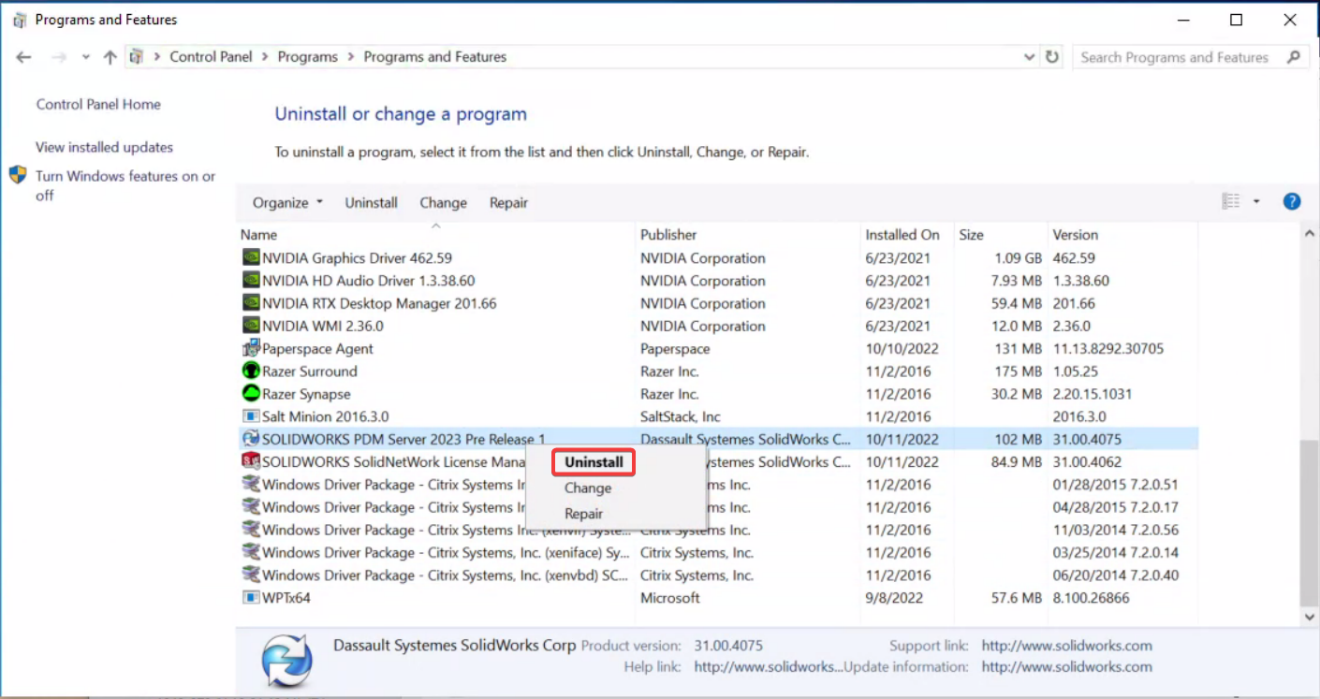Viewport: 1320px width, 699px height.
Task: Select the Salt Minion 2016.3.0 icon
Action: [x=251, y=416]
